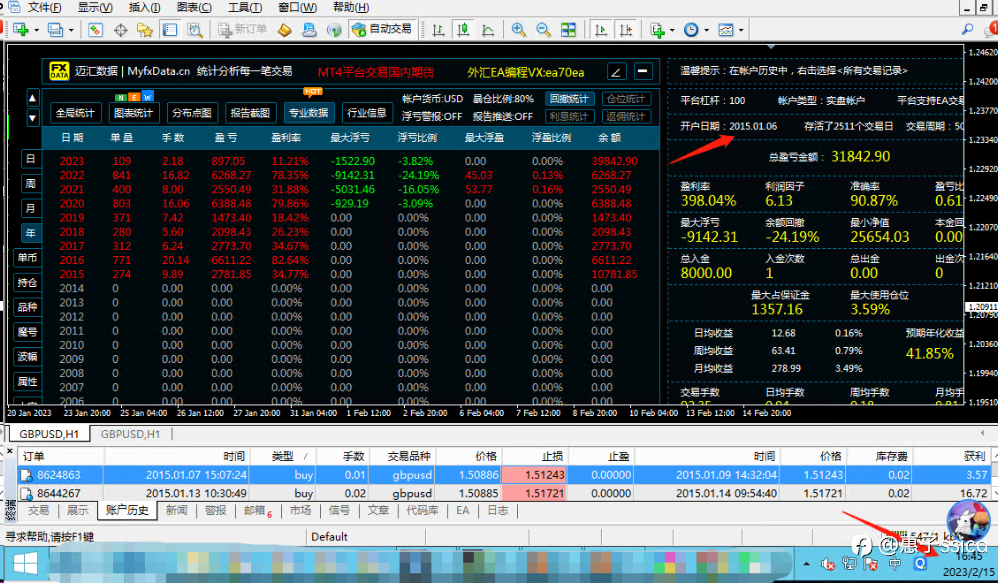The height and width of the screenshot is (583, 998).
Task: Select the 返佣统计 option
Action: click(x=626, y=116)
